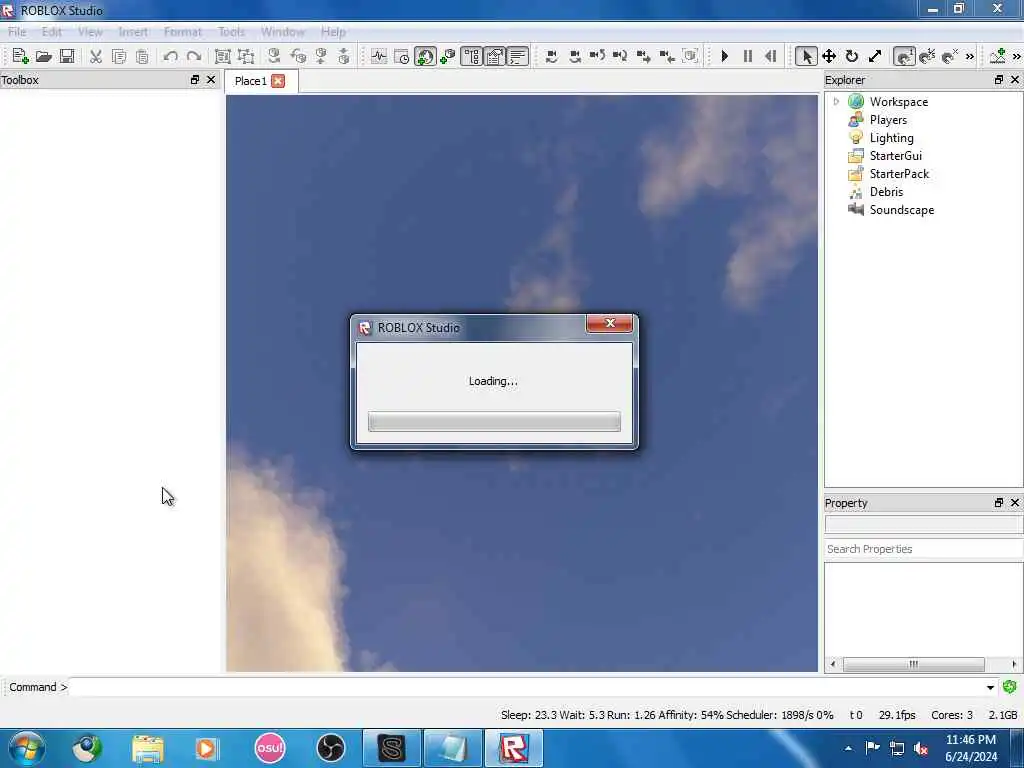Select Lighting in Explorer

tap(891, 138)
